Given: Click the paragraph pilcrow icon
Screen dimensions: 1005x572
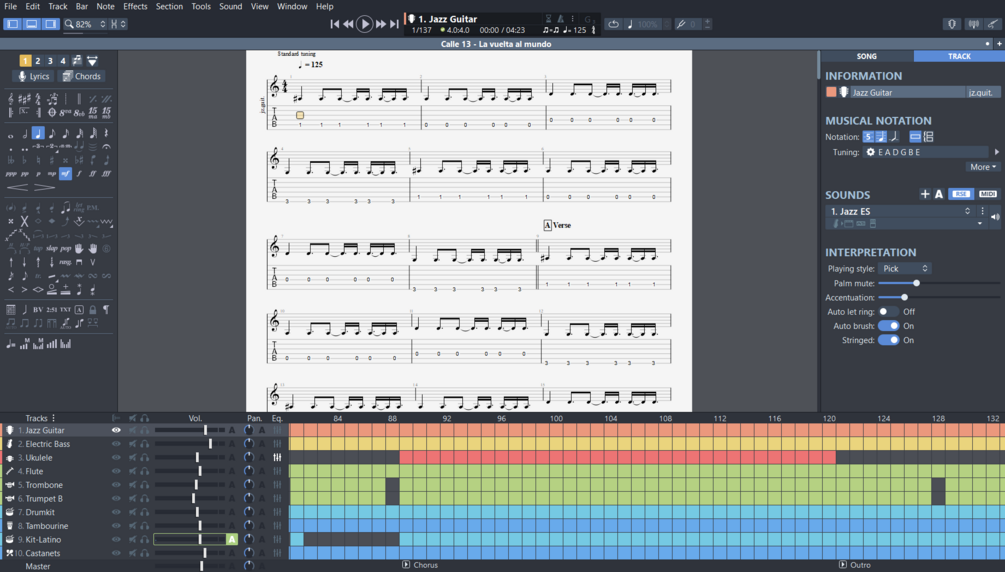Looking at the screenshot, I should pyautogui.click(x=106, y=310).
